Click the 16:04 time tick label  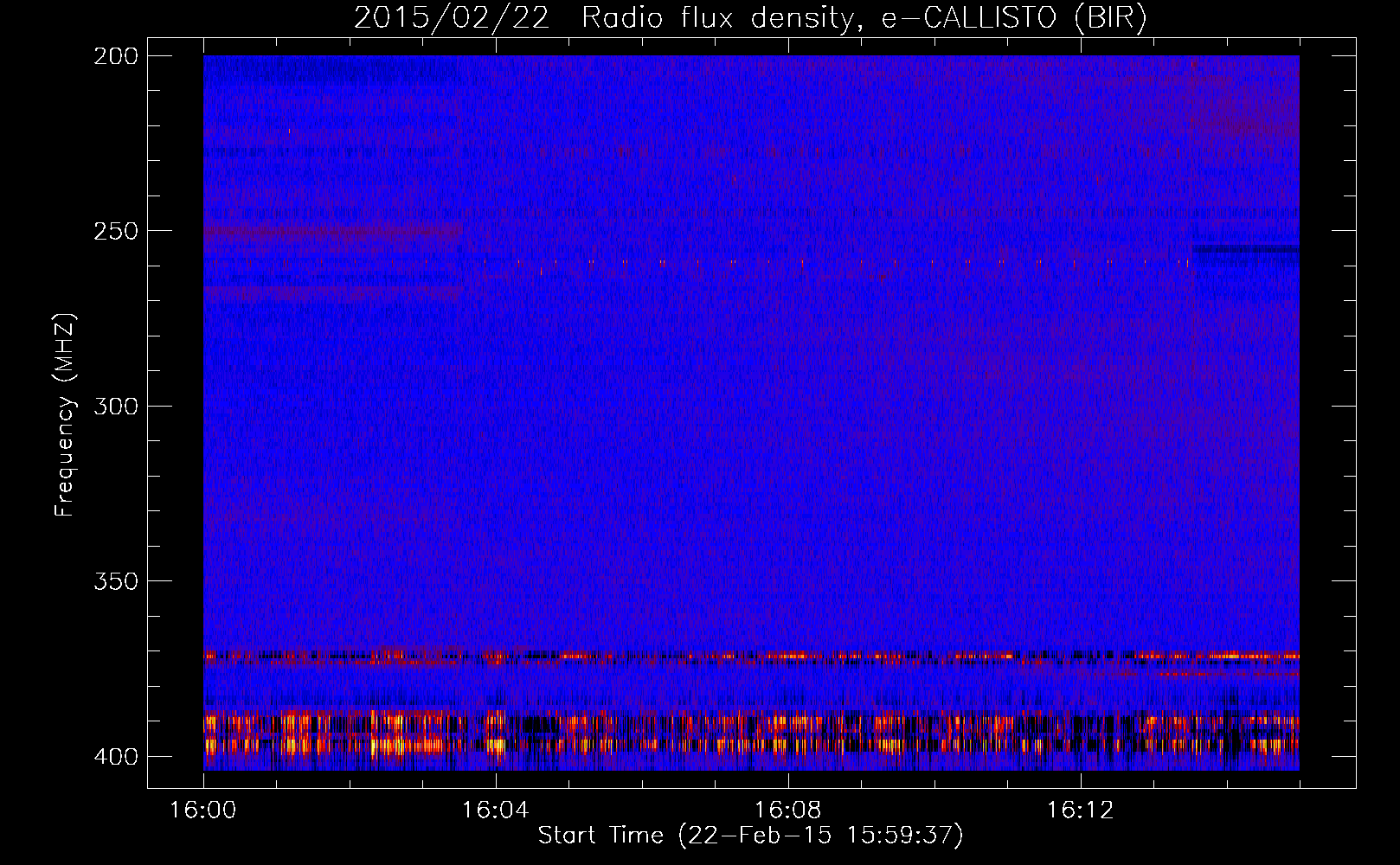coord(496,810)
